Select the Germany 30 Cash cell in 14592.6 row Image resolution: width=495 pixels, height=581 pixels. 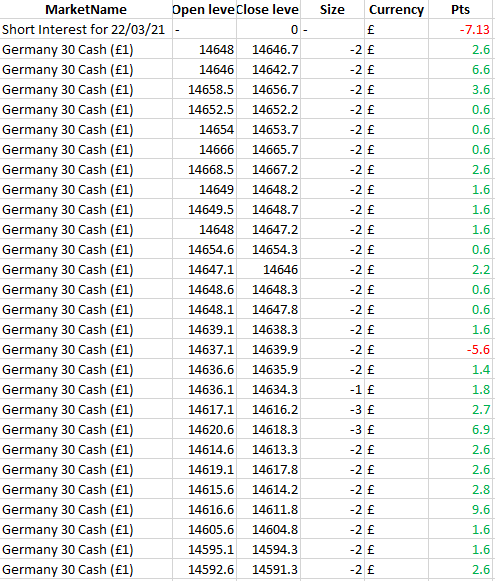[86, 570]
